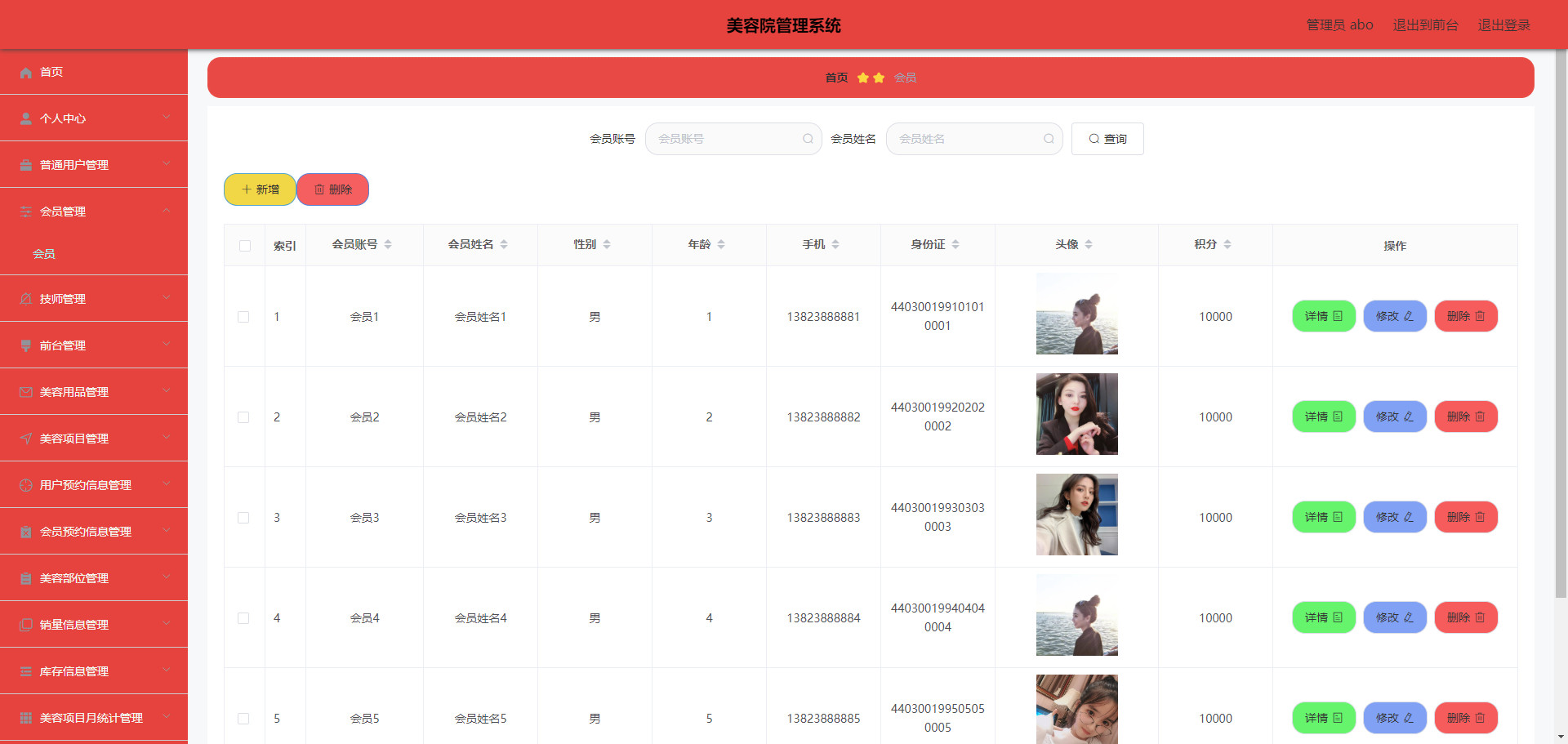Viewport: 1568px width, 744px height.
Task: Click 退出登录 link in header
Action: pos(1504,25)
